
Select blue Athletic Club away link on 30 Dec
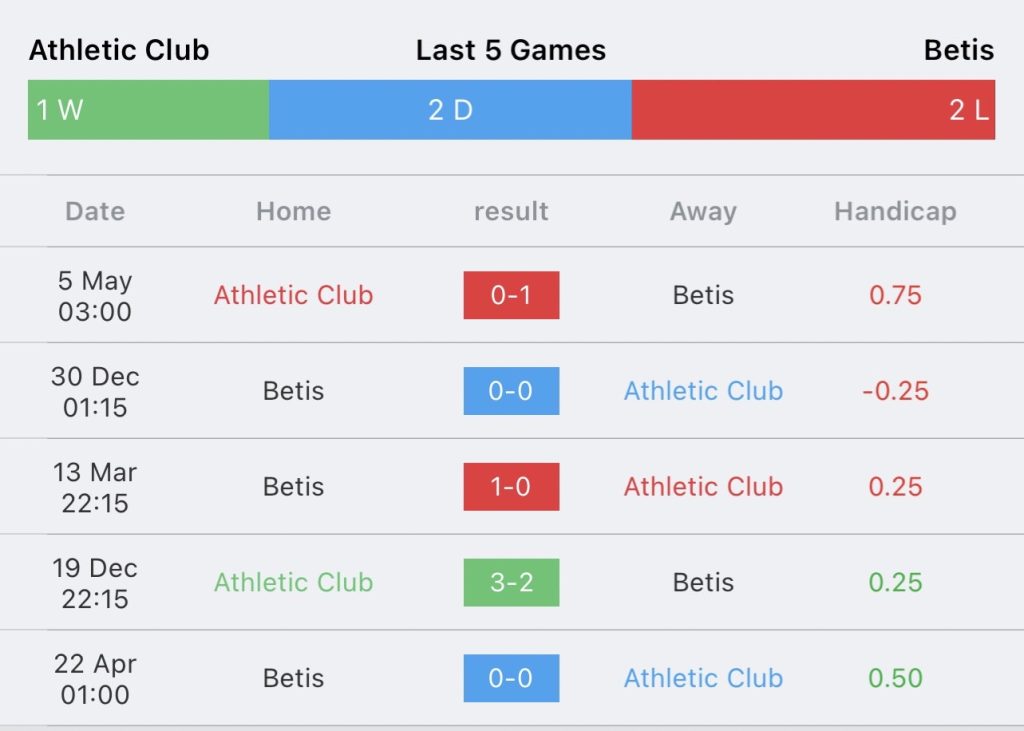tap(703, 391)
